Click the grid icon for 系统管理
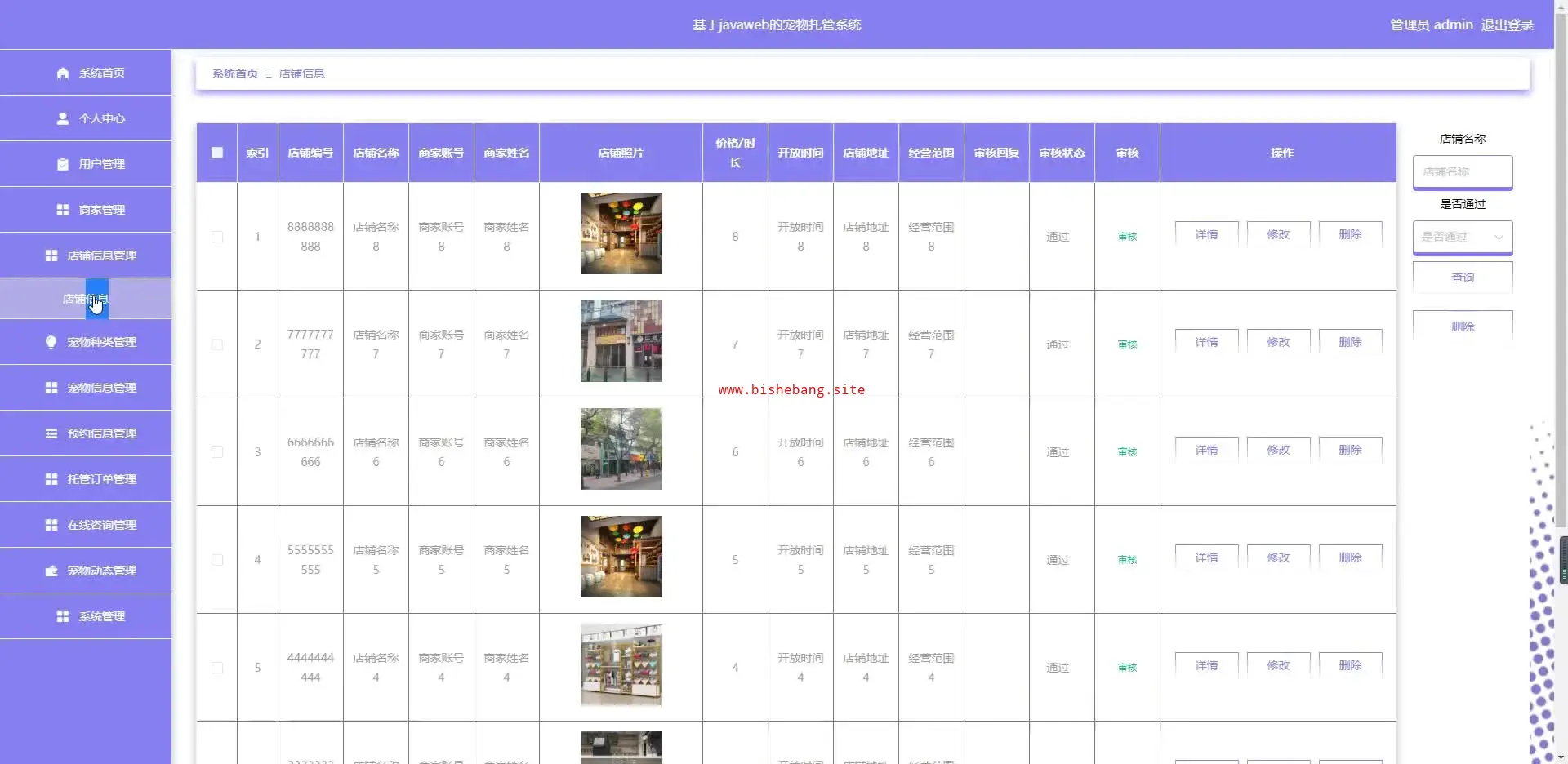The width and height of the screenshot is (1568, 764). click(63, 616)
